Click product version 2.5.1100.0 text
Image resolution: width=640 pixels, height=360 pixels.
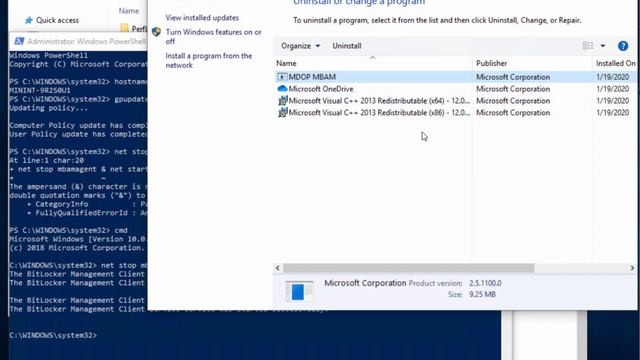(485, 283)
